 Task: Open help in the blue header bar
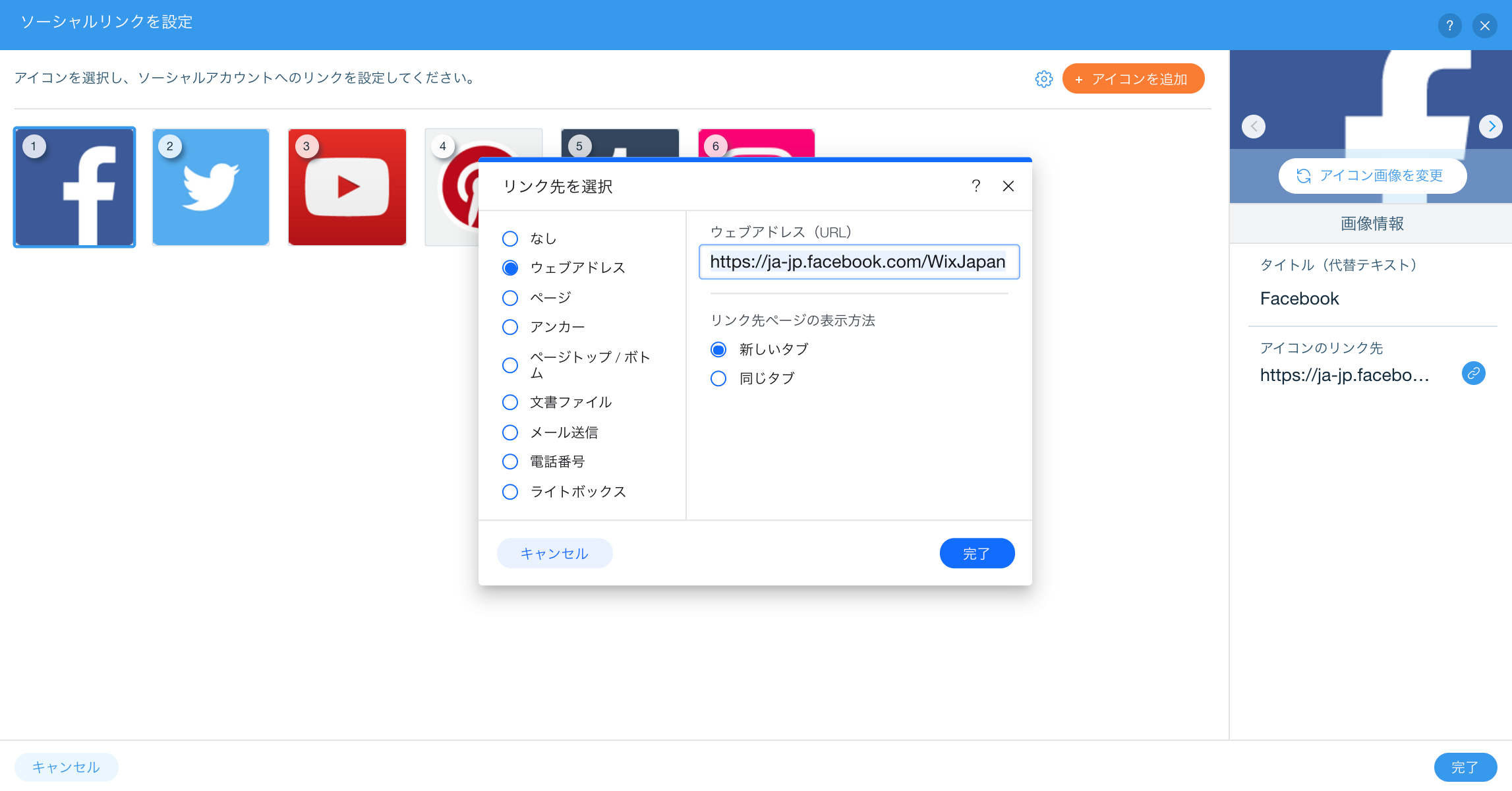[1450, 26]
